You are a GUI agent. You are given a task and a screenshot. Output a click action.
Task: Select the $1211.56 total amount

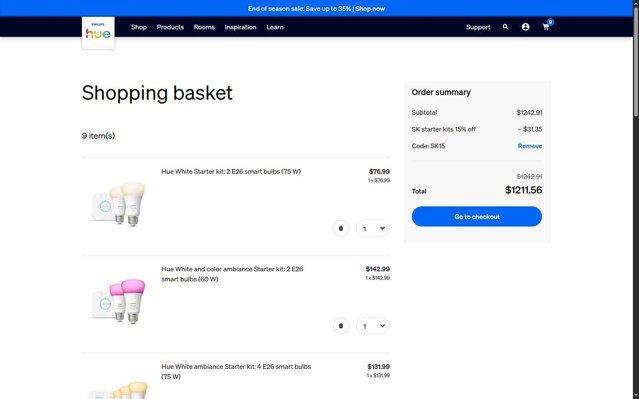coord(524,190)
